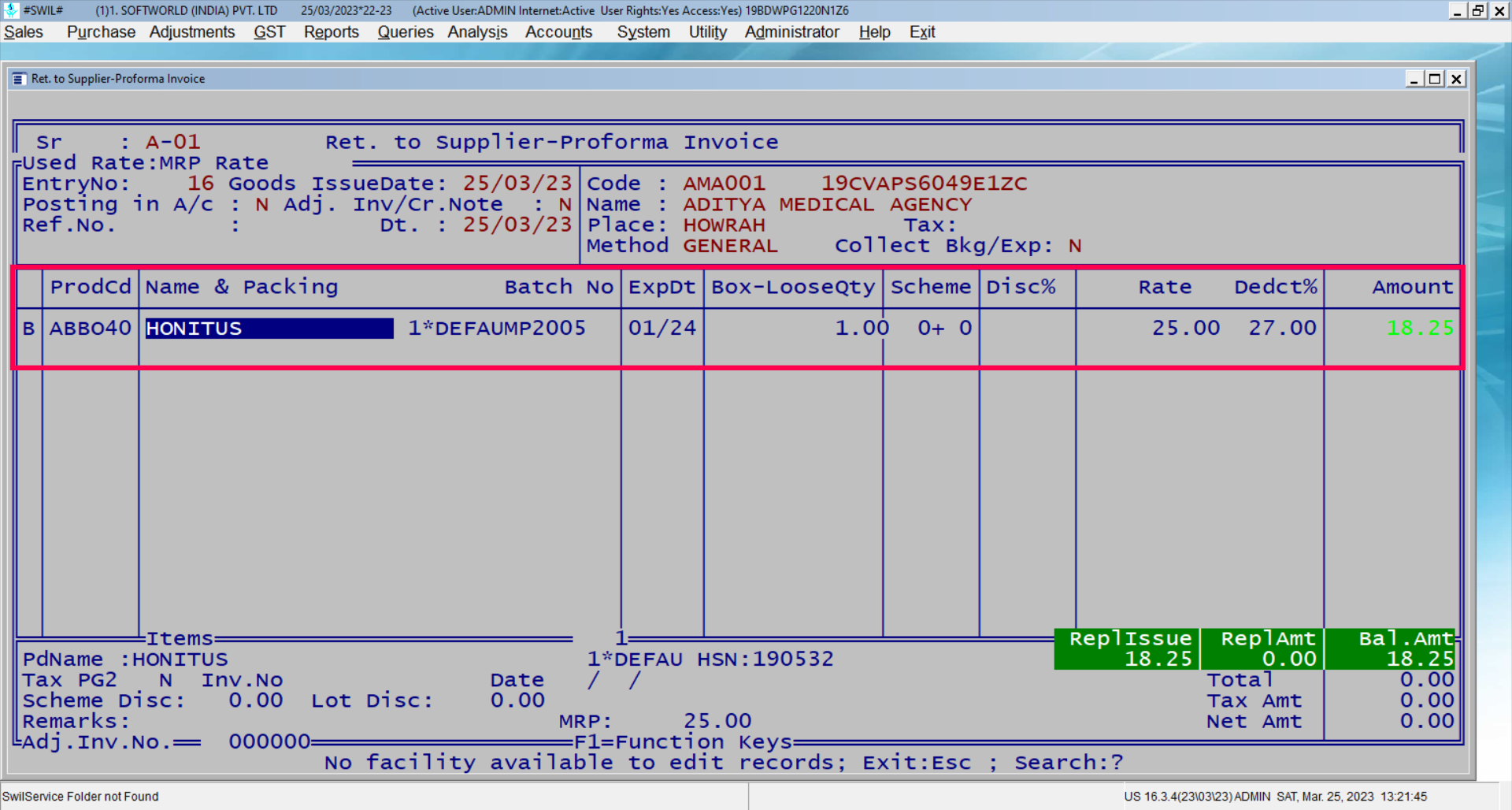Click the Exit menu item
The image size is (1512, 810).
[x=922, y=32]
